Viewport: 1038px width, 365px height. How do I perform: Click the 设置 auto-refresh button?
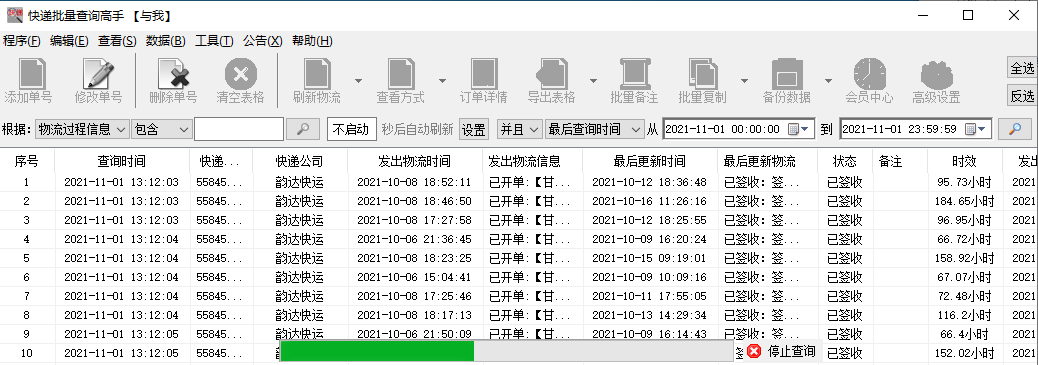click(473, 129)
